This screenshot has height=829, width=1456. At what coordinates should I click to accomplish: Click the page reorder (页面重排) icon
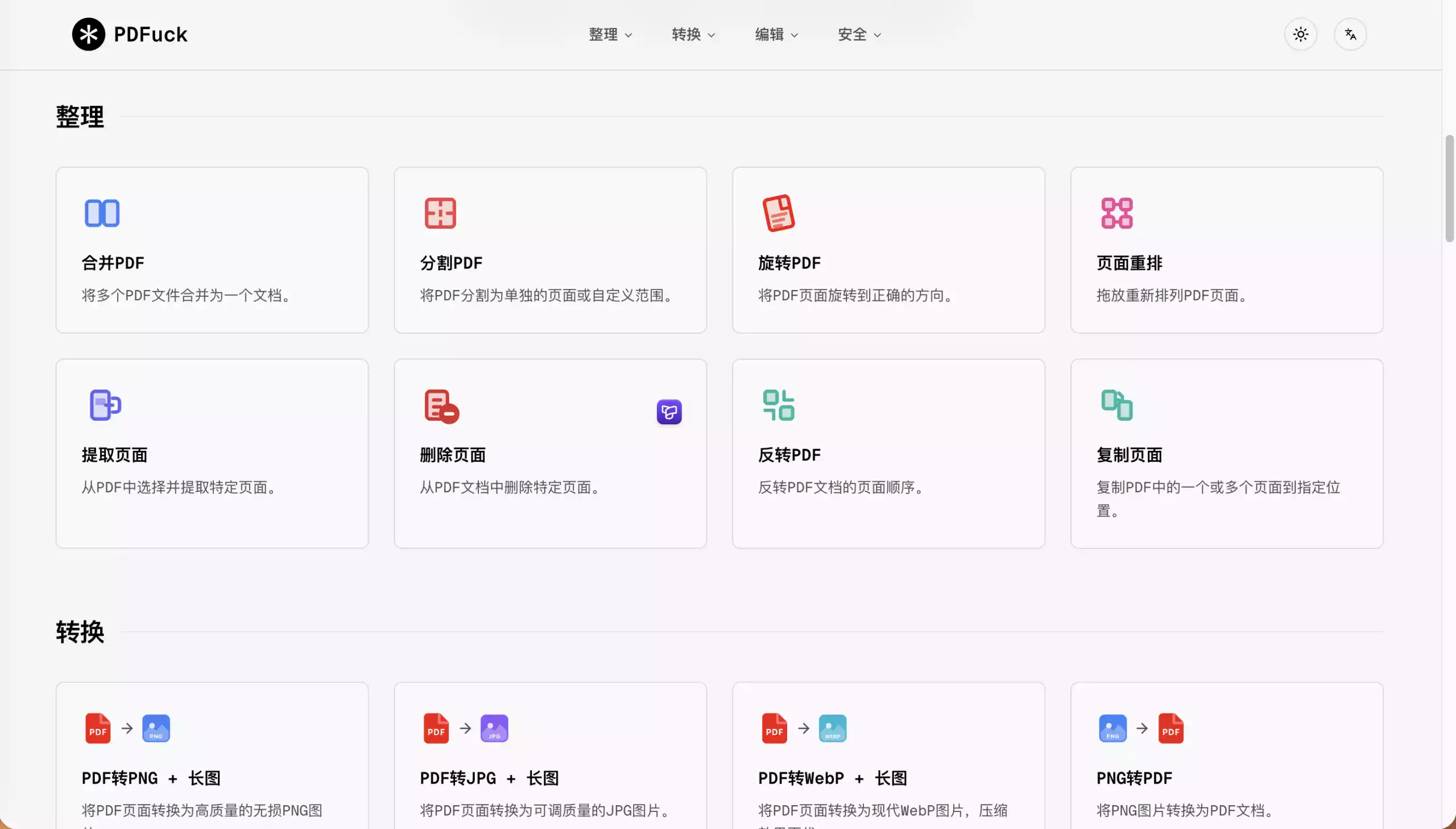[x=1116, y=213]
